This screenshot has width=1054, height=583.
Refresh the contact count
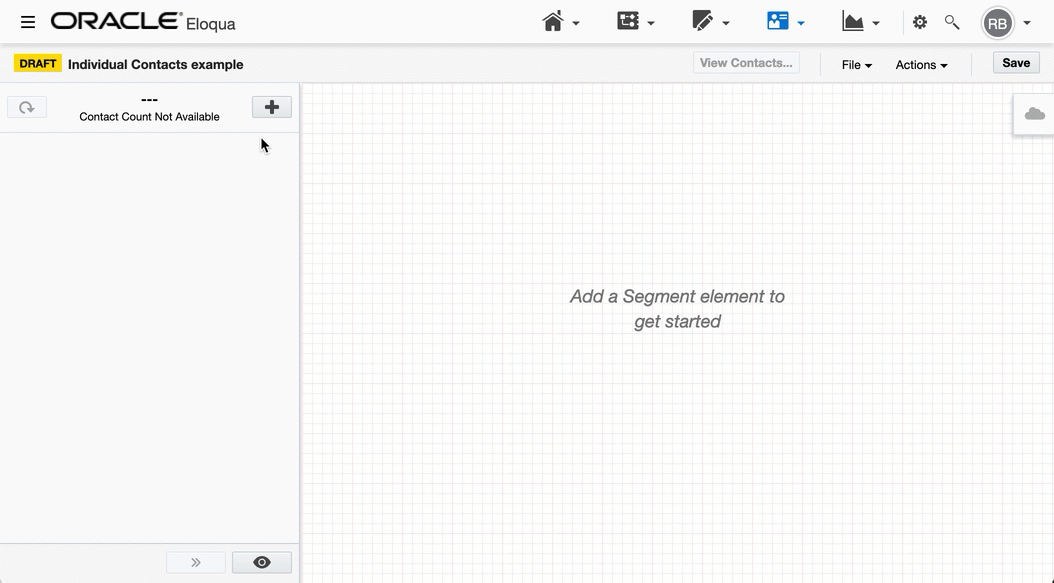pos(27,107)
